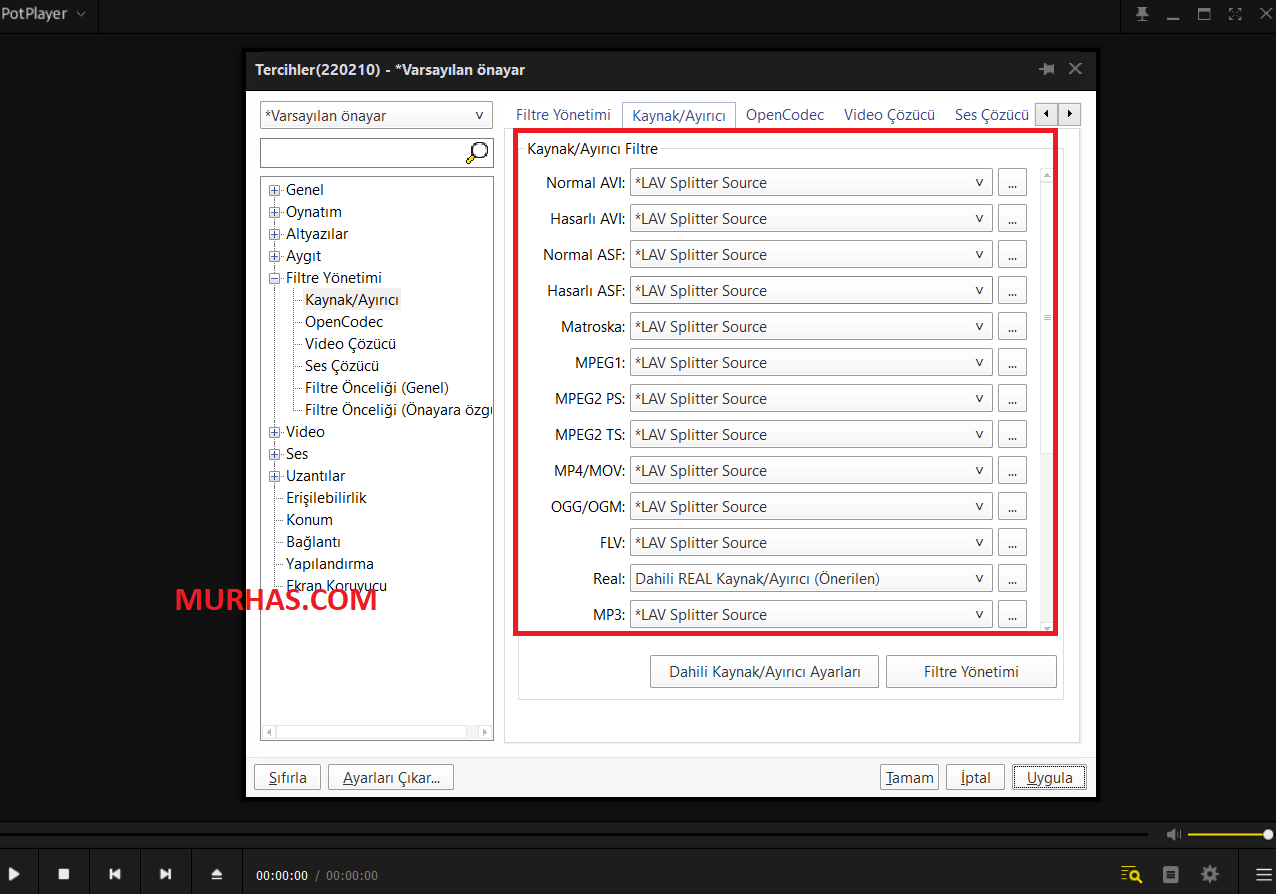The height and width of the screenshot is (894, 1276).
Task: Select Ses Çözücü tree item
Action: (342, 366)
